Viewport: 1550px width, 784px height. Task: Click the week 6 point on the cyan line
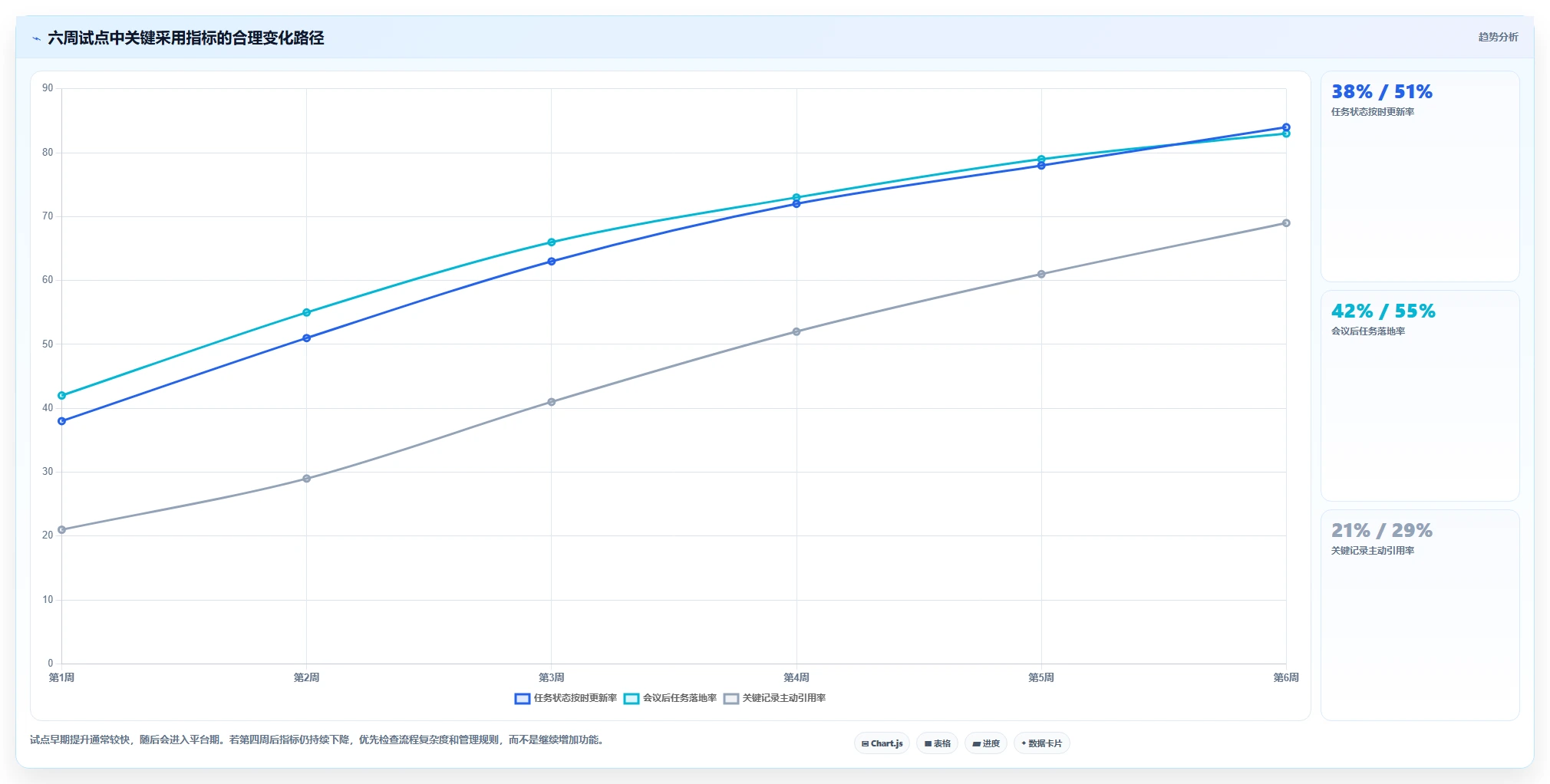(x=1286, y=133)
